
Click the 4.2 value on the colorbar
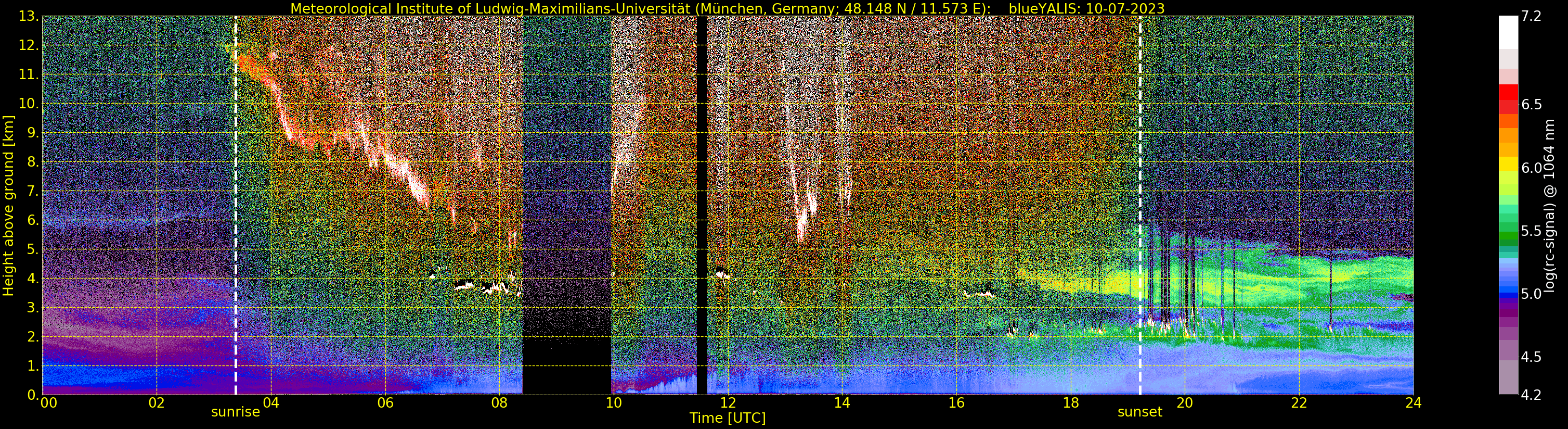tap(1532, 395)
